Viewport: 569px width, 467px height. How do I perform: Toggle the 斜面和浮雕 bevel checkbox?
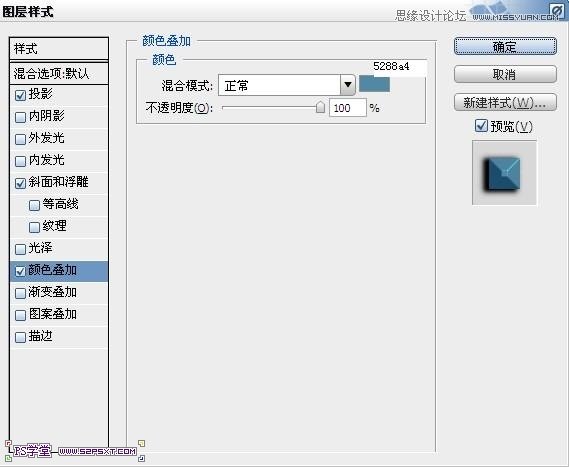tap(20, 183)
